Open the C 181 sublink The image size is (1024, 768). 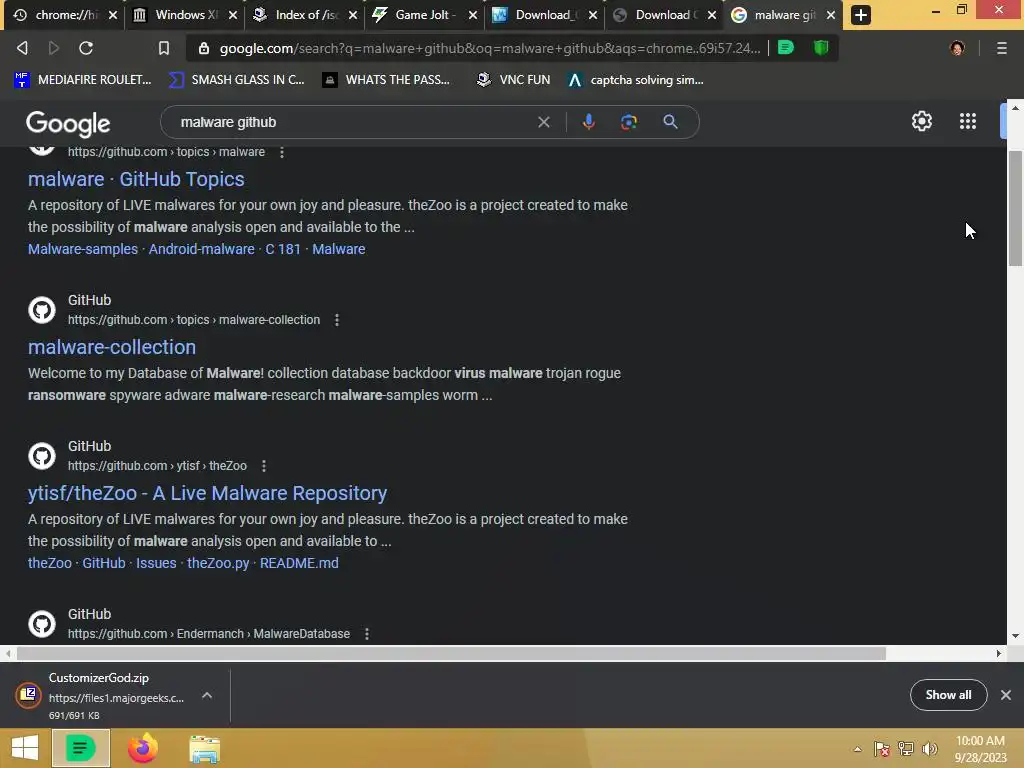(x=283, y=249)
